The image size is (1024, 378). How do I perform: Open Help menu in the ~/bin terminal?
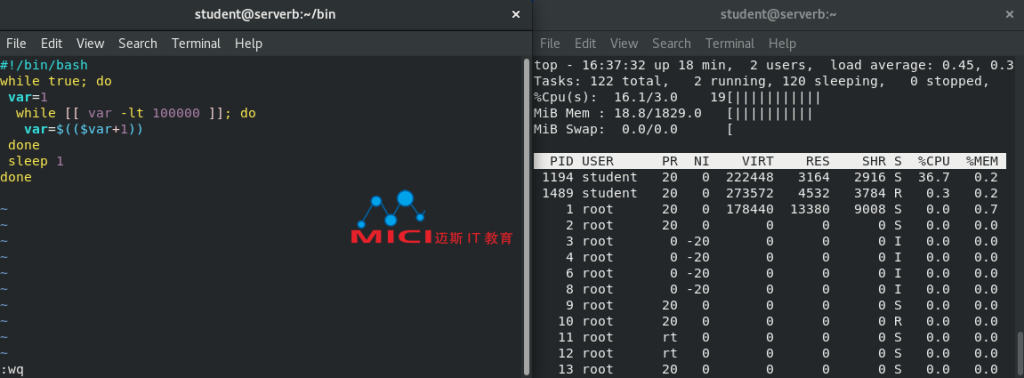click(248, 44)
